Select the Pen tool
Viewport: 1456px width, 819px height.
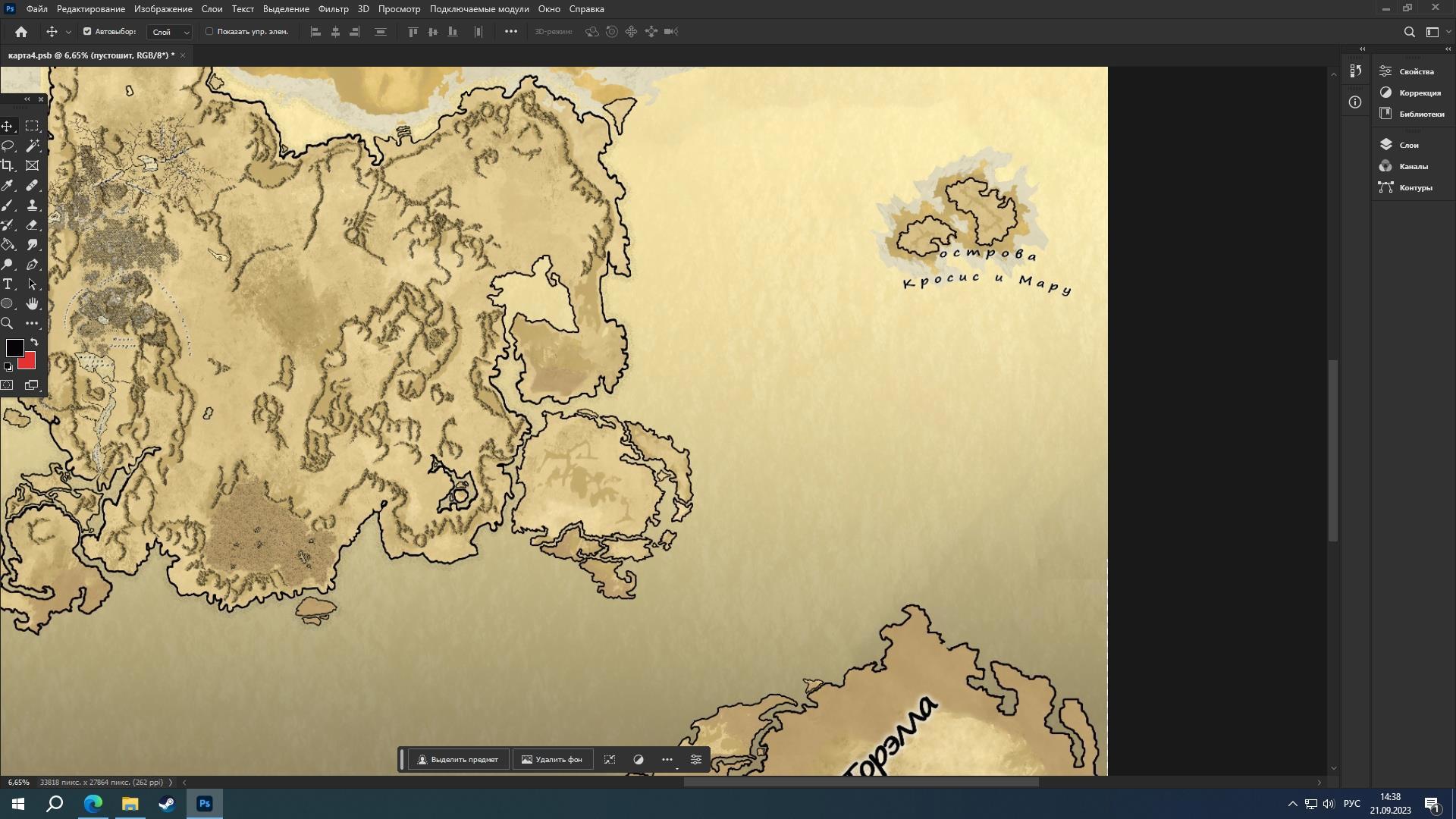click(33, 265)
